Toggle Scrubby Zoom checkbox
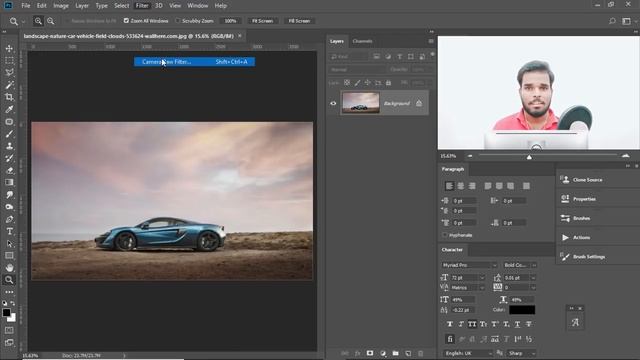Image resolution: width=640 pixels, height=360 pixels. [x=178, y=21]
